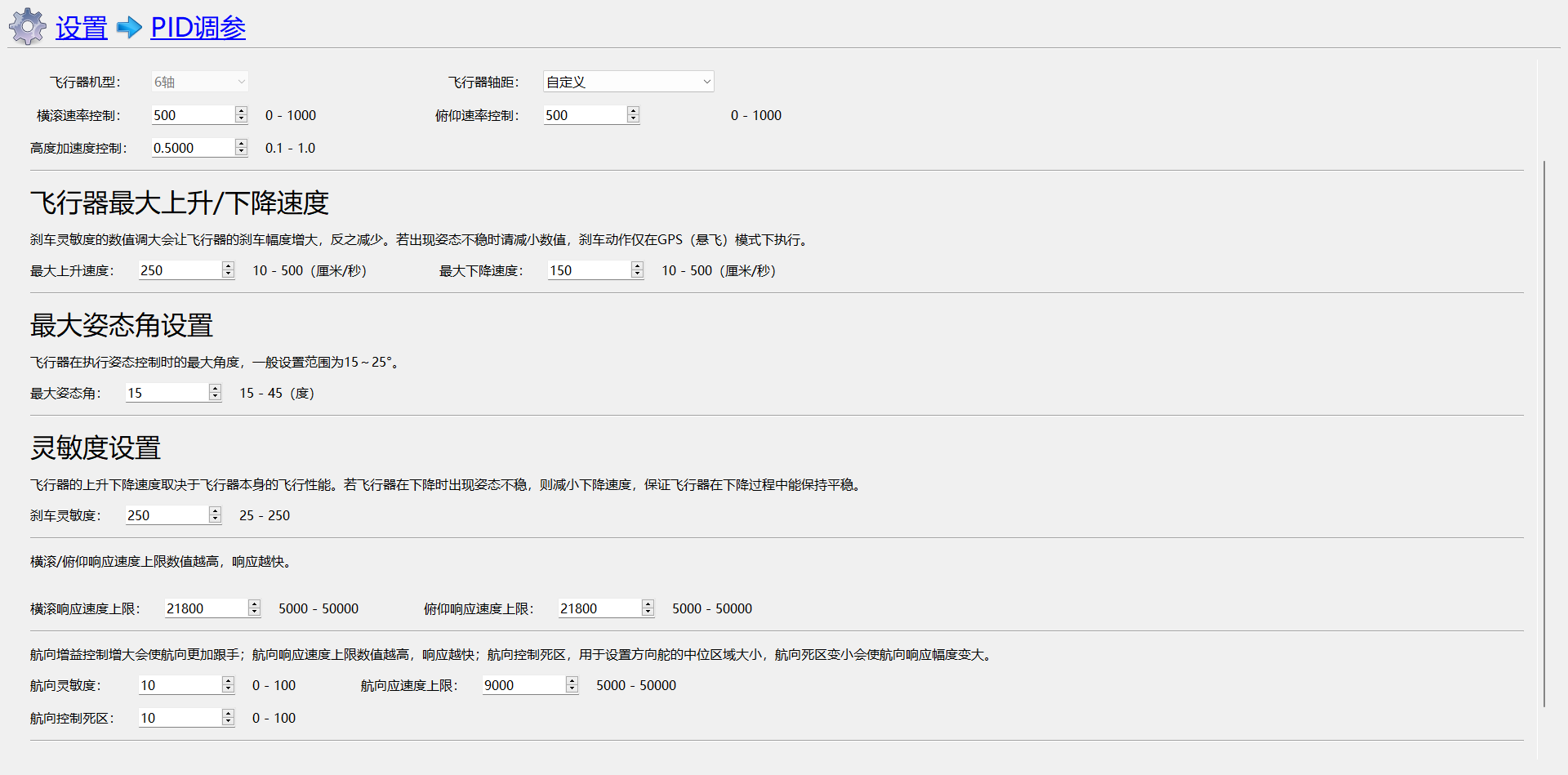Image resolution: width=1568 pixels, height=775 pixels.
Task: Increase 俯仰响应速度上限 with the up arrow
Action: point(648,604)
